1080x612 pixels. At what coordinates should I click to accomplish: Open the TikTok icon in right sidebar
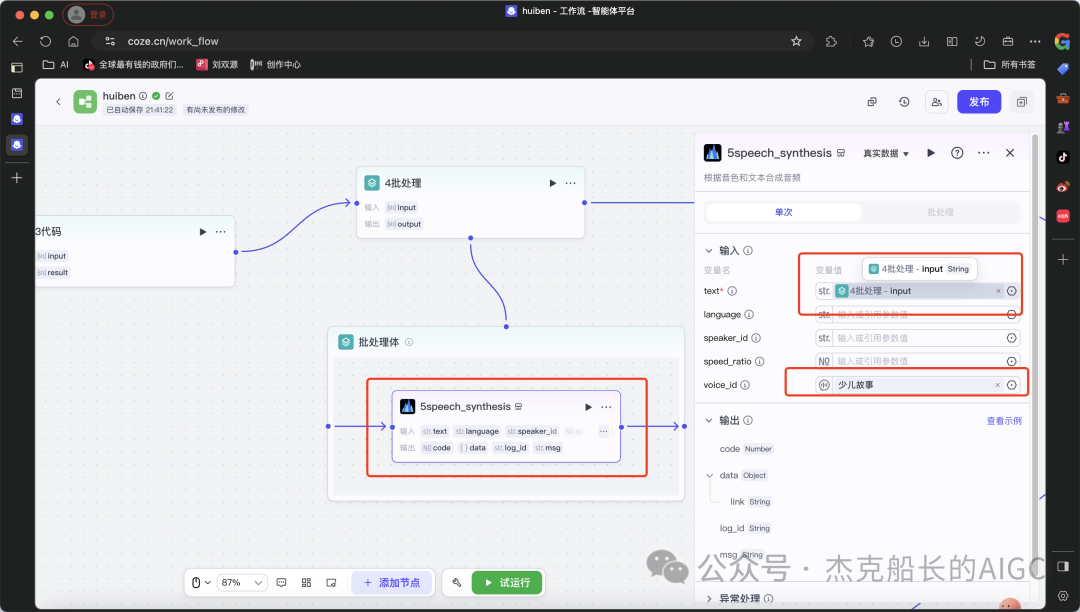click(1063, 157)
